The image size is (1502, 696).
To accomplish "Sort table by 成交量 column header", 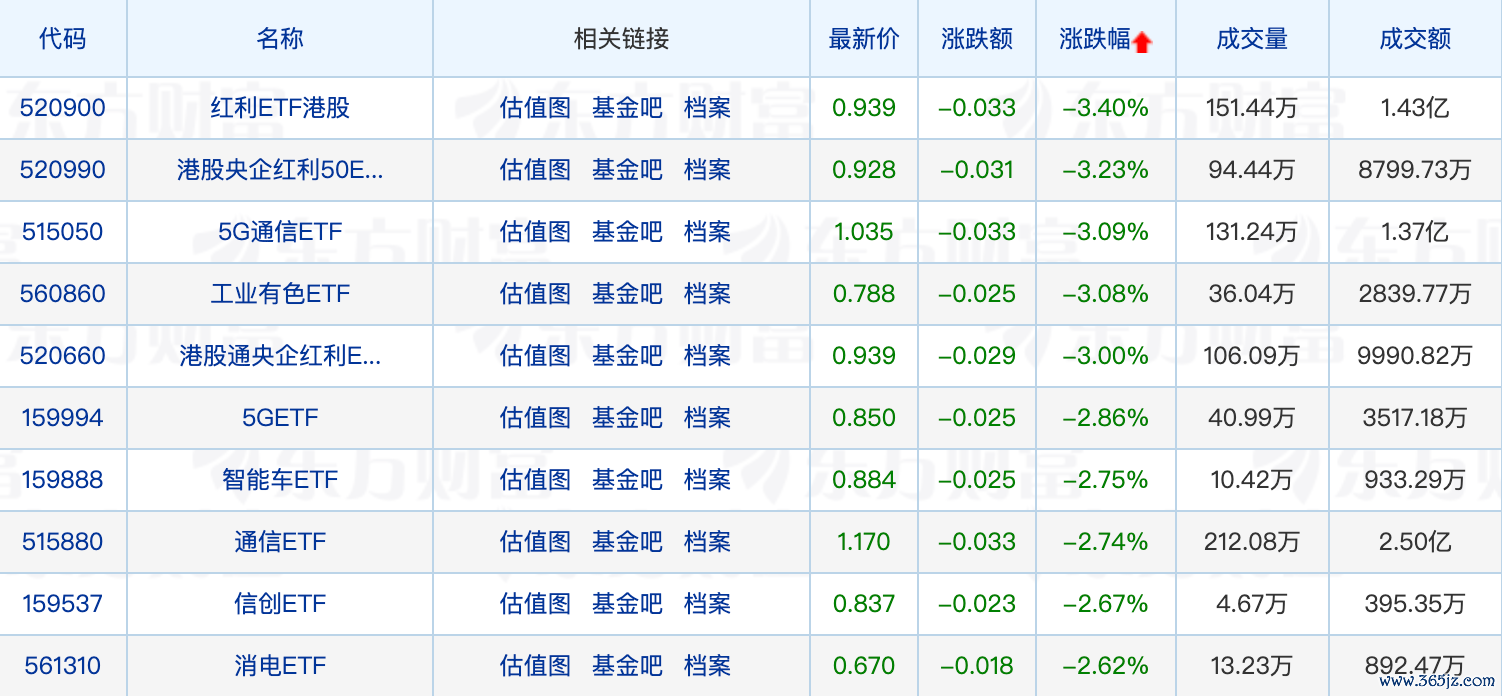I will (1252, 39).
